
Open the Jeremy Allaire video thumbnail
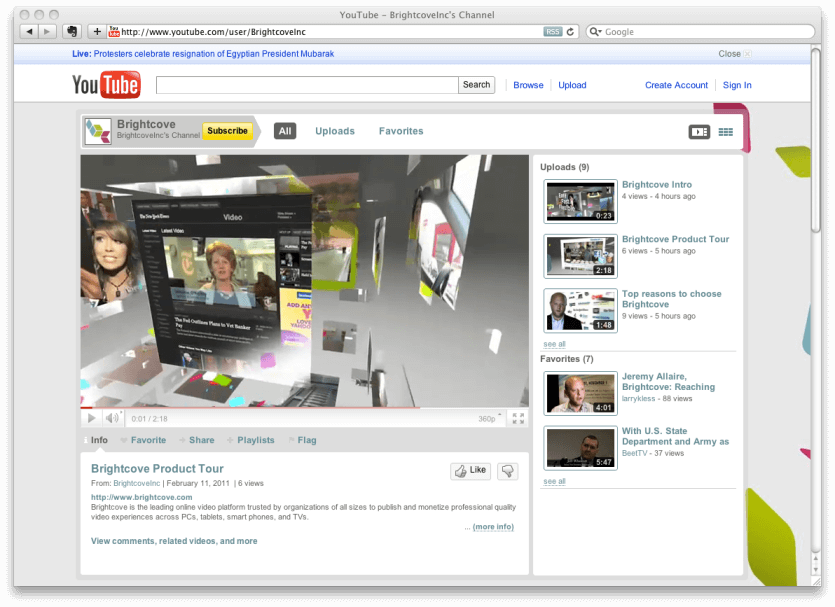coord(580,393)
